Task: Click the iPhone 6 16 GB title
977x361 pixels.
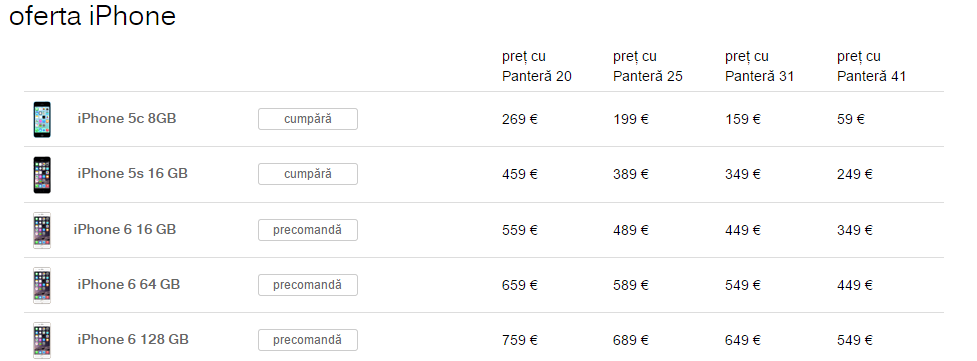Action: [125, 229]
